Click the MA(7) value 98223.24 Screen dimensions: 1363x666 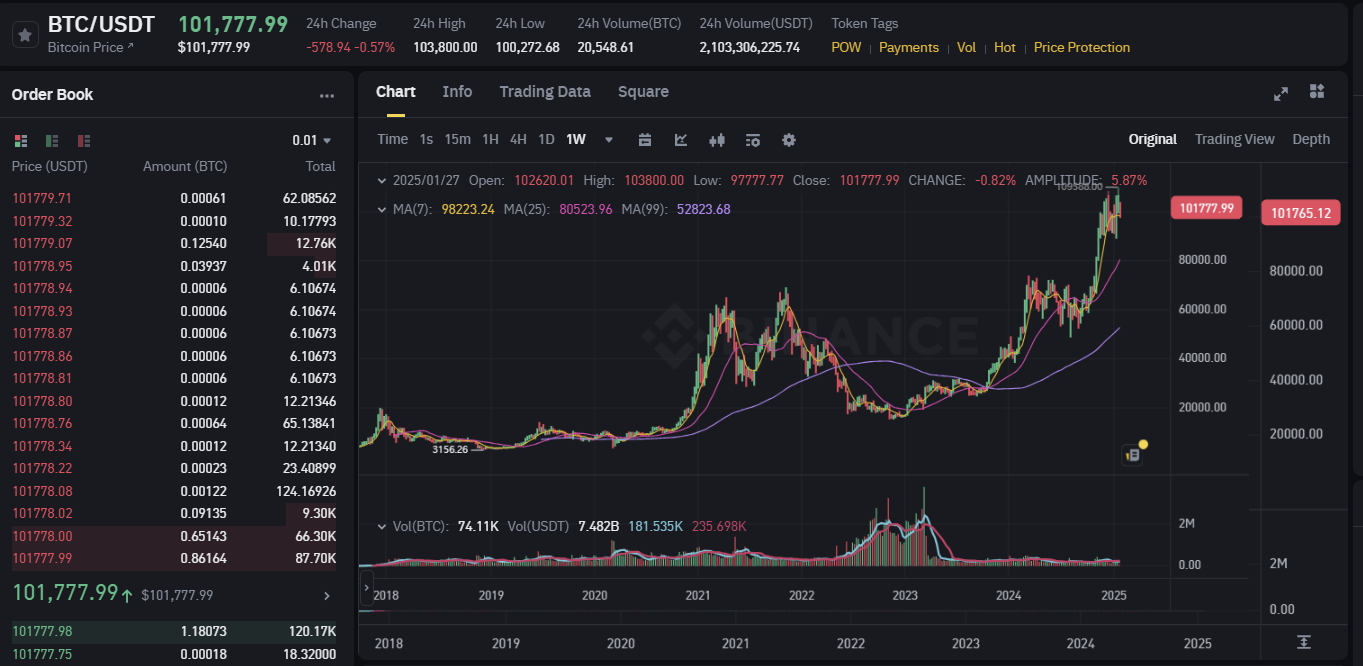tap(468, 209)
